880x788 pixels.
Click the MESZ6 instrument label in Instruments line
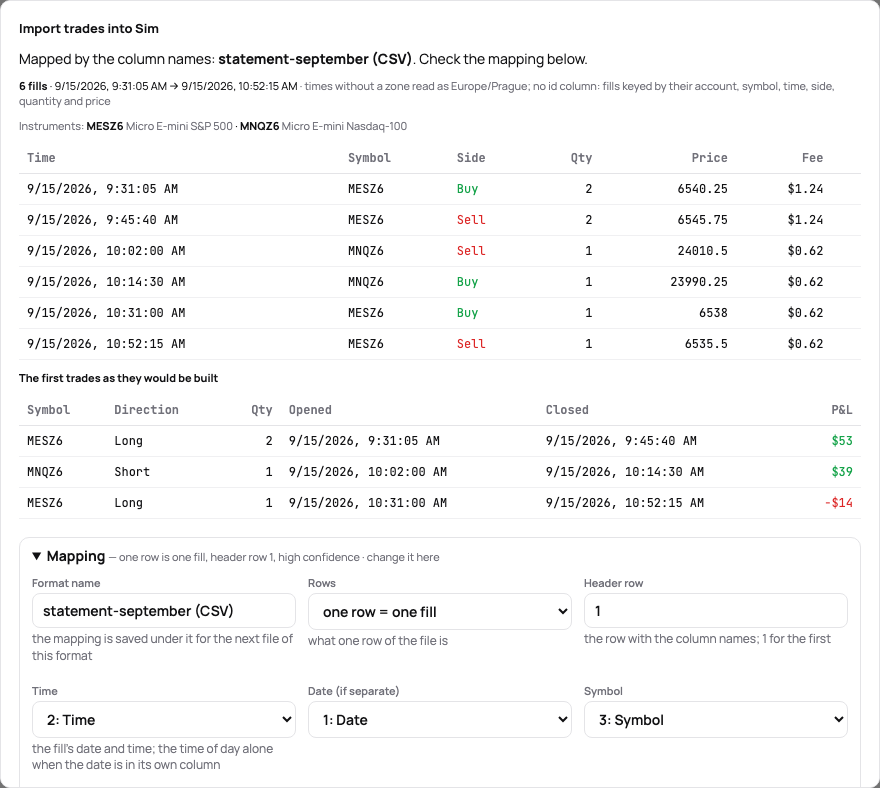104,126
